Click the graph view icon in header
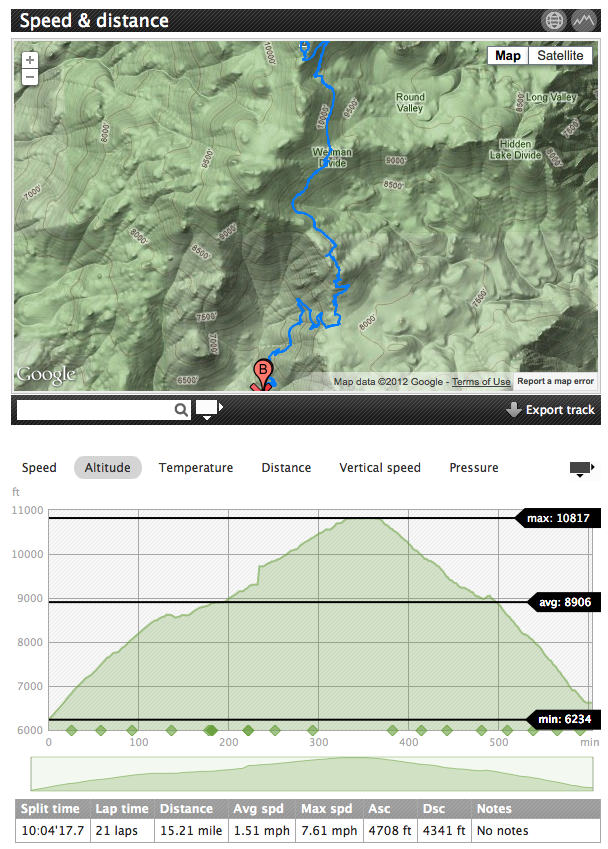 point(583,20)
